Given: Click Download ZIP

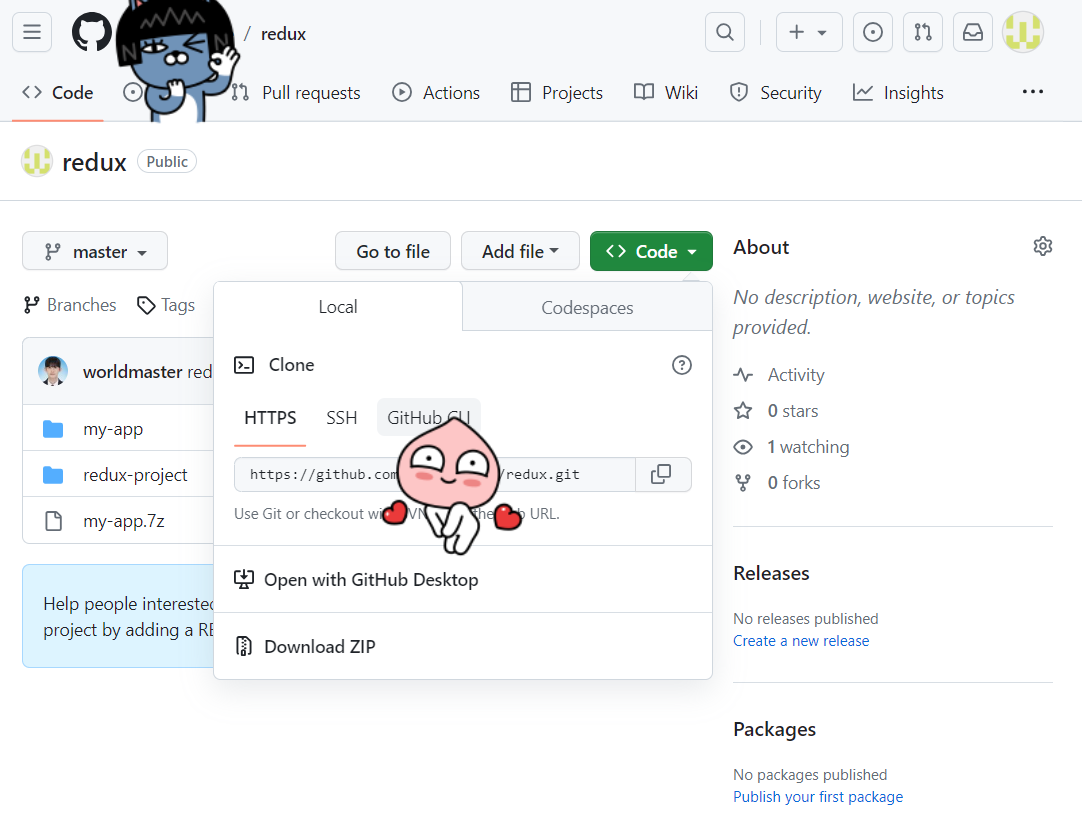Looking at the screenshot, I should tap(463, 646).
